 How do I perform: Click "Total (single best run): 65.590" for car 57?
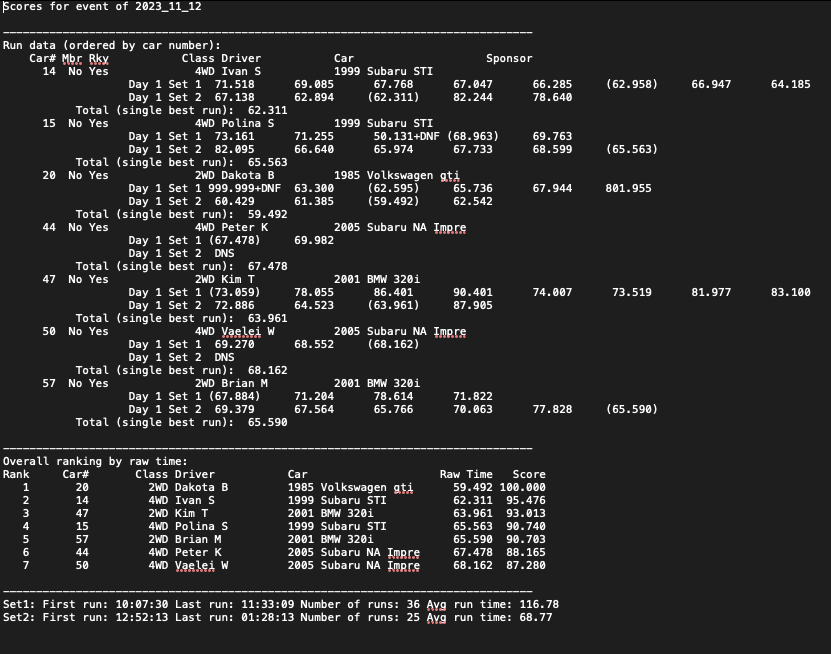(181, 422)
